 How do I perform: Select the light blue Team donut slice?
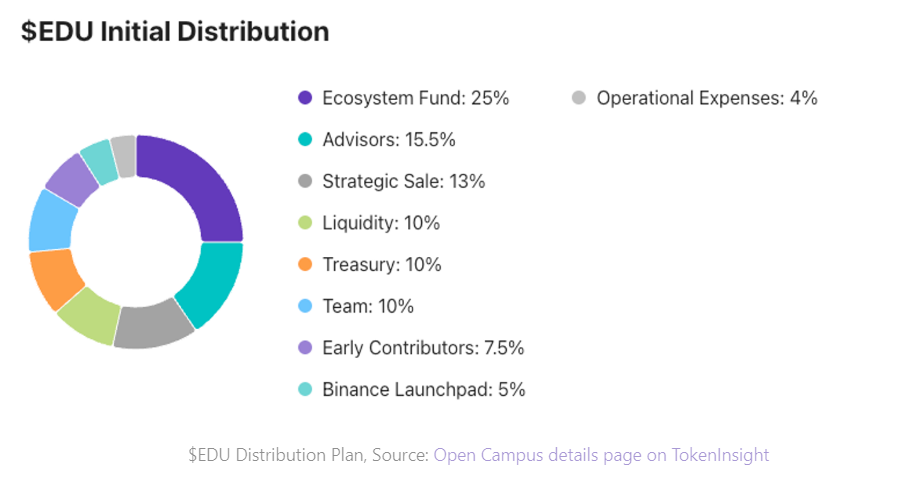point(51,219)
